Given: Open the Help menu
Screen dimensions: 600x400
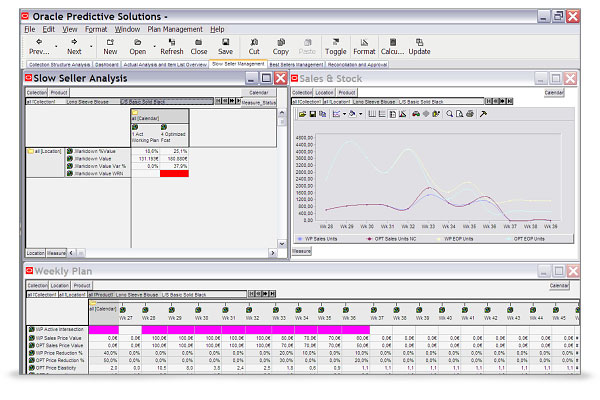Looking at the screenshot, I should (x=217, y=29).
